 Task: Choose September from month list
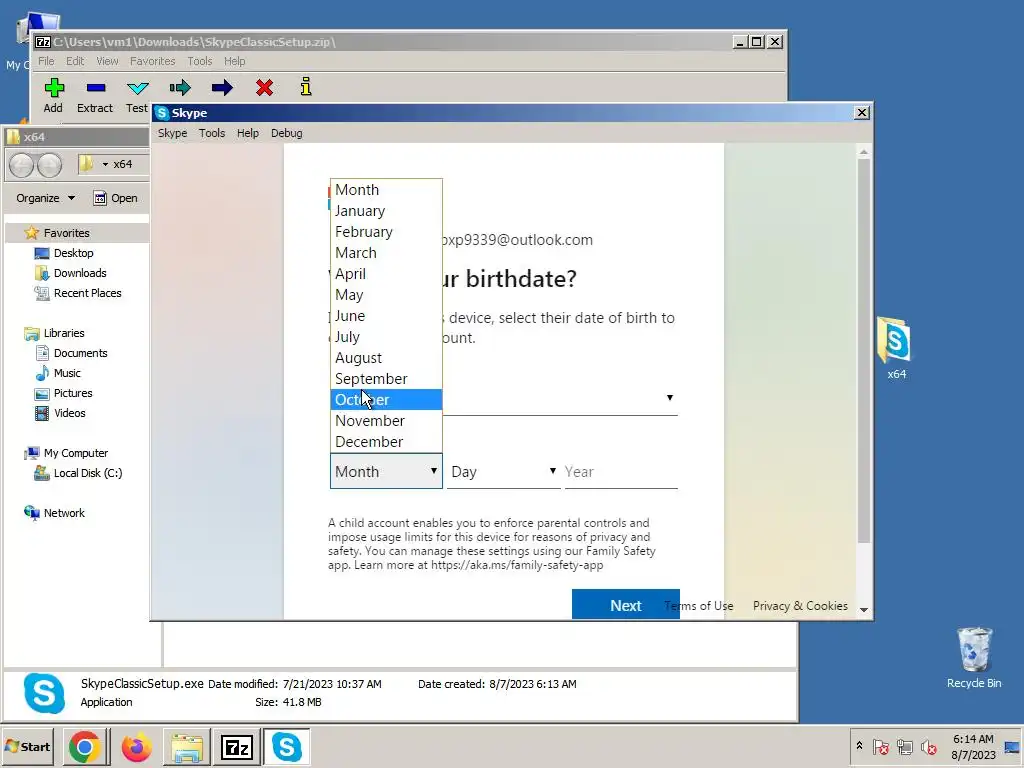coord(386,379)
